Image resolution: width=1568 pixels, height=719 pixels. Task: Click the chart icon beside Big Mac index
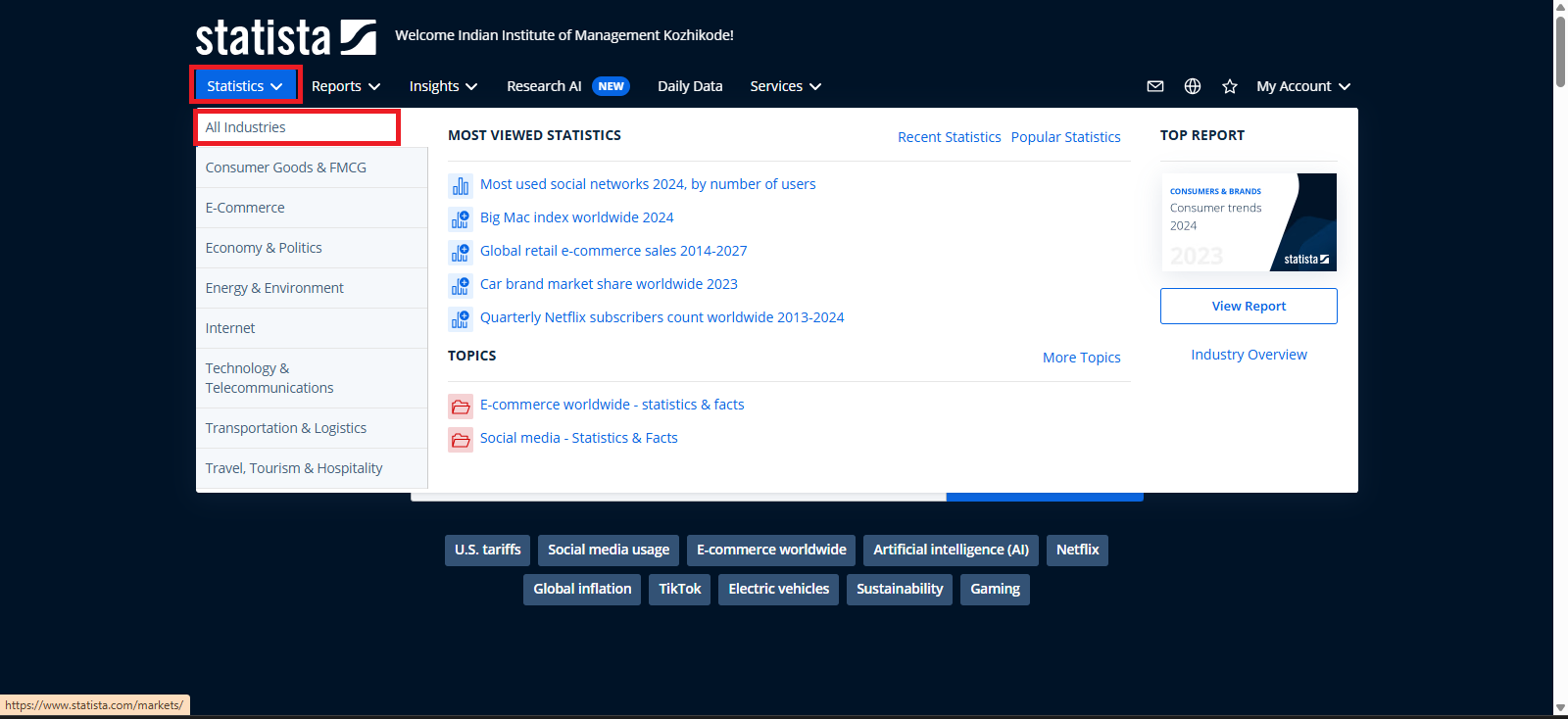click(x=460, y=218)
